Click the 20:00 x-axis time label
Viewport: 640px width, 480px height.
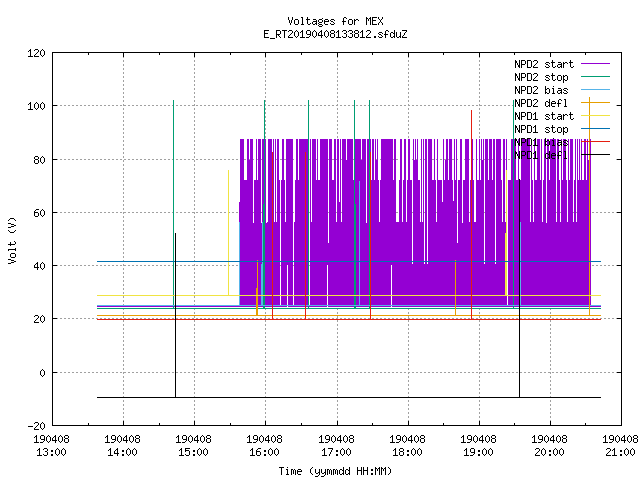coord(549,452)
